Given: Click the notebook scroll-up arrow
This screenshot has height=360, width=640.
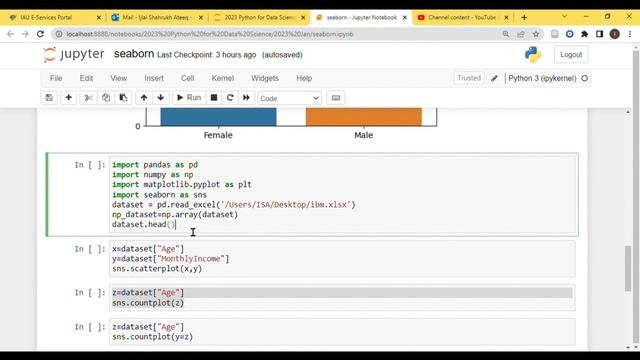Looking at the screenshot, I should pyautogui.click(x=628, y=112).
